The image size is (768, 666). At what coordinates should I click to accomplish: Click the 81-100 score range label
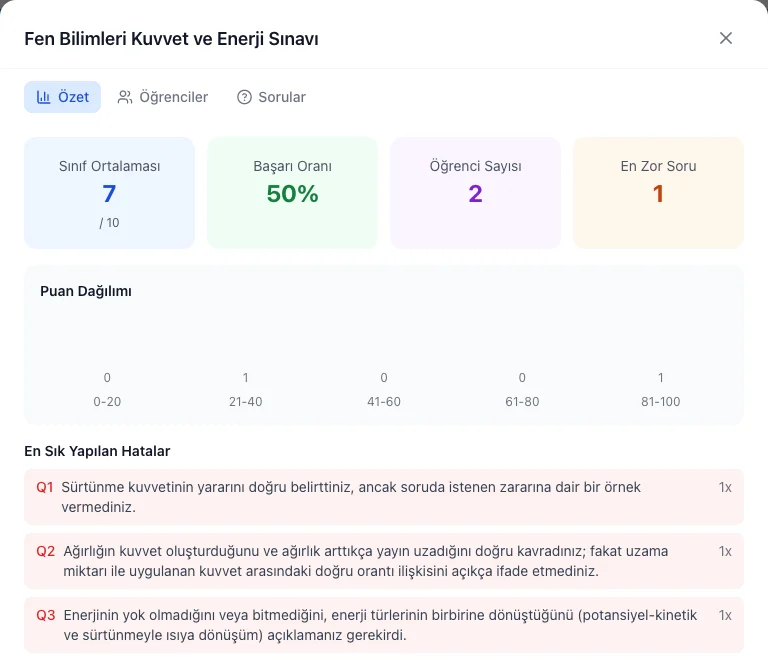click(x=661, y=402)
